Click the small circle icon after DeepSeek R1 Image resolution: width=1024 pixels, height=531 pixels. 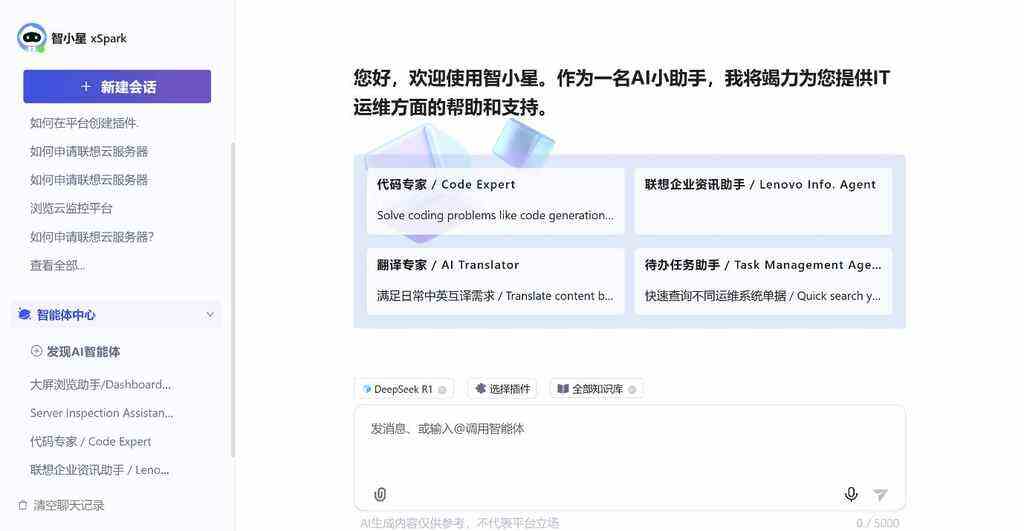point(442,389)
